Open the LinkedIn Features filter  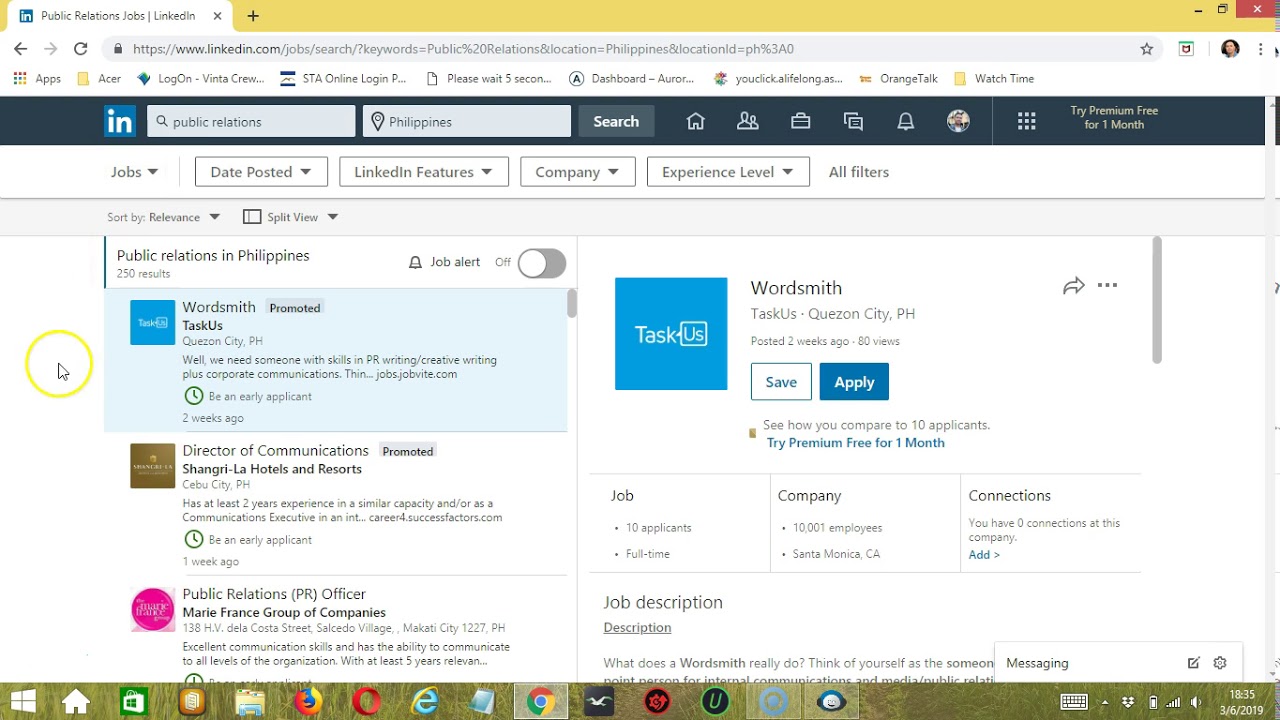423,172
